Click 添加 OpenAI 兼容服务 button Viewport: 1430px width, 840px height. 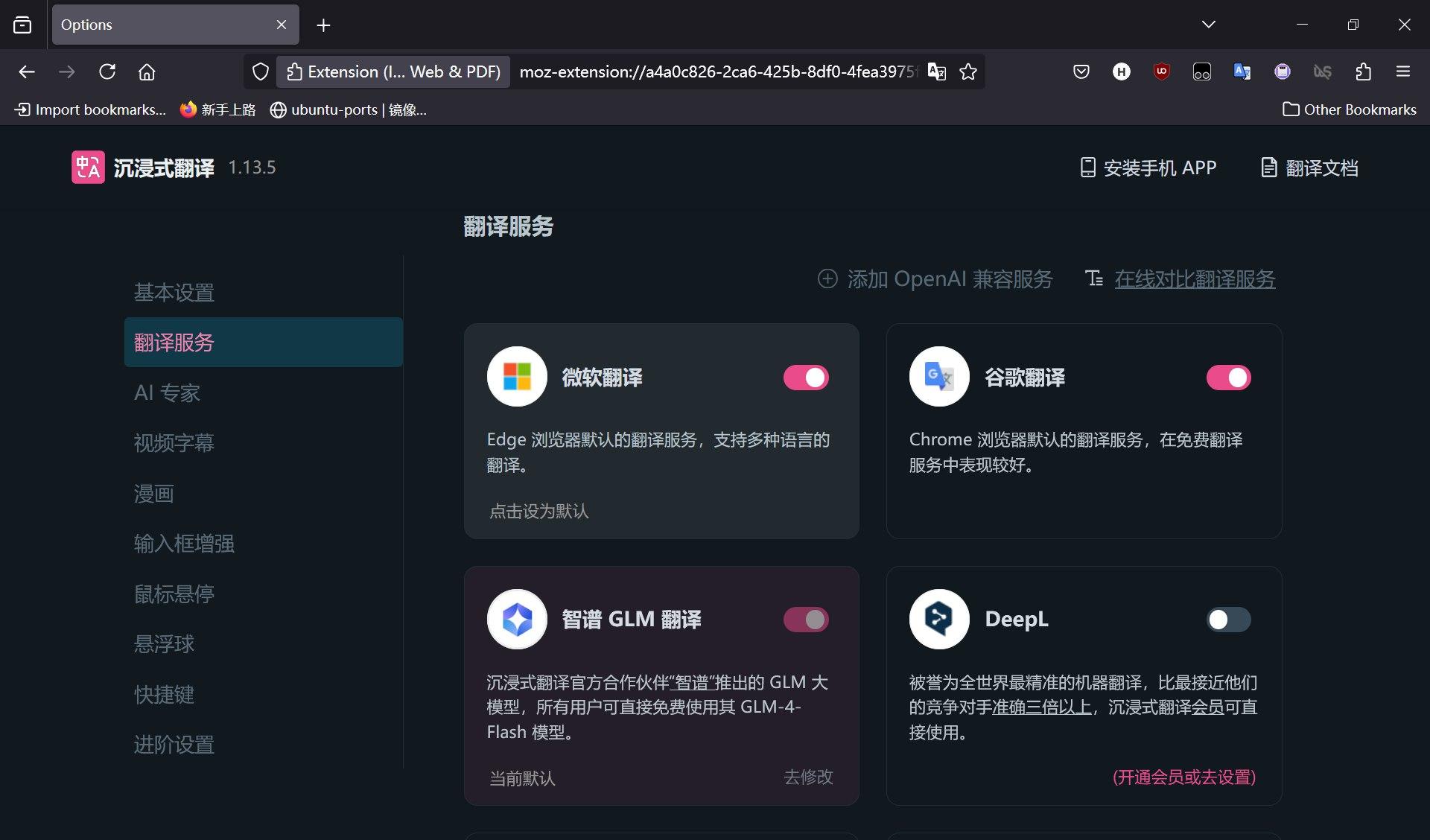point(935,279)
